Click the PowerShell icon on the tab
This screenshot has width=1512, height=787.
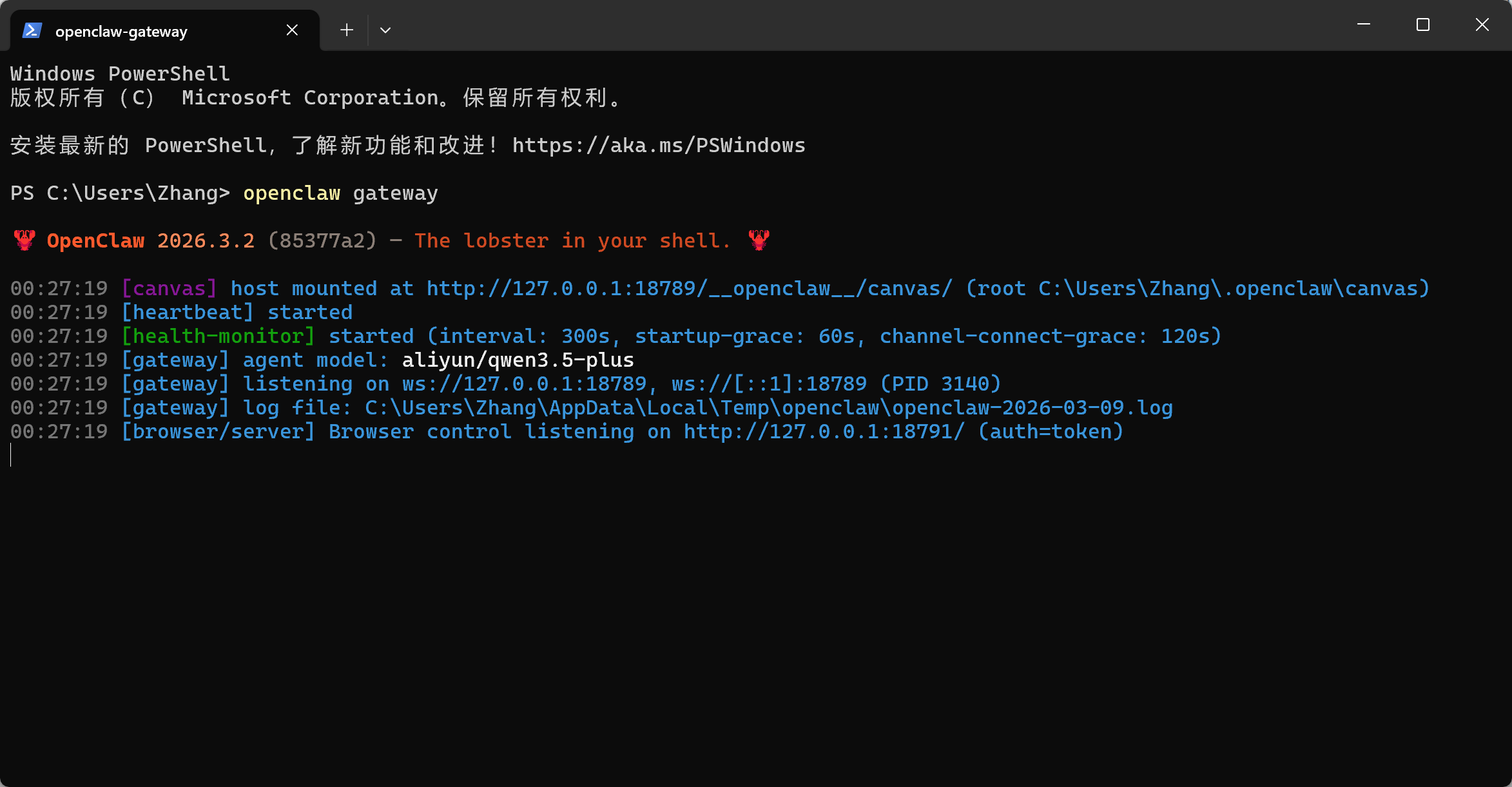click(32, 30)
